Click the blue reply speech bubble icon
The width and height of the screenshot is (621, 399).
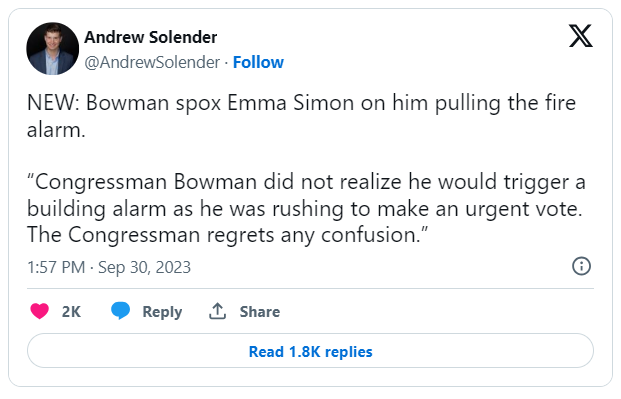click(120, 311)
